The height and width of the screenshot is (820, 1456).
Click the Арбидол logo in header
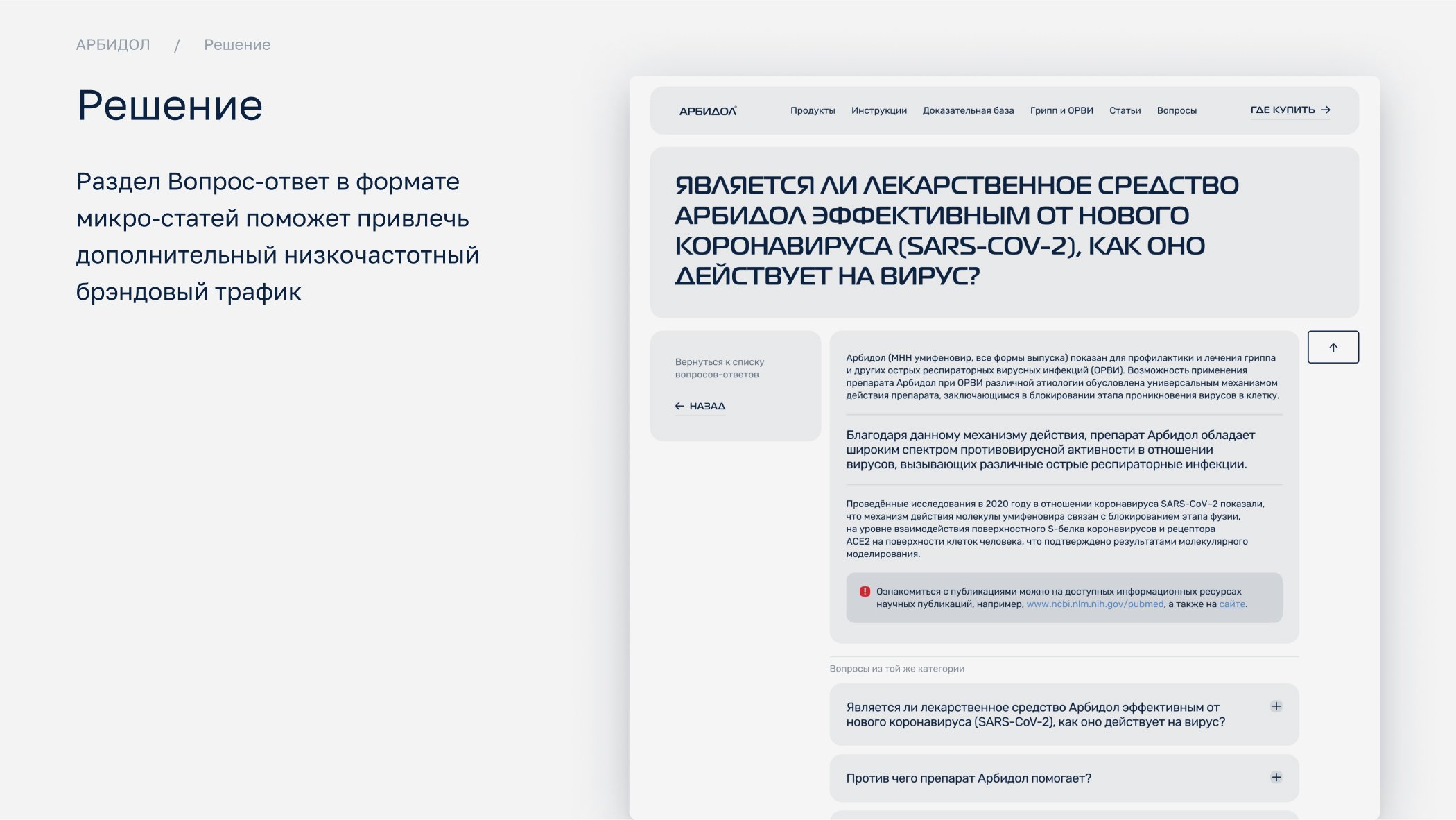707,111
